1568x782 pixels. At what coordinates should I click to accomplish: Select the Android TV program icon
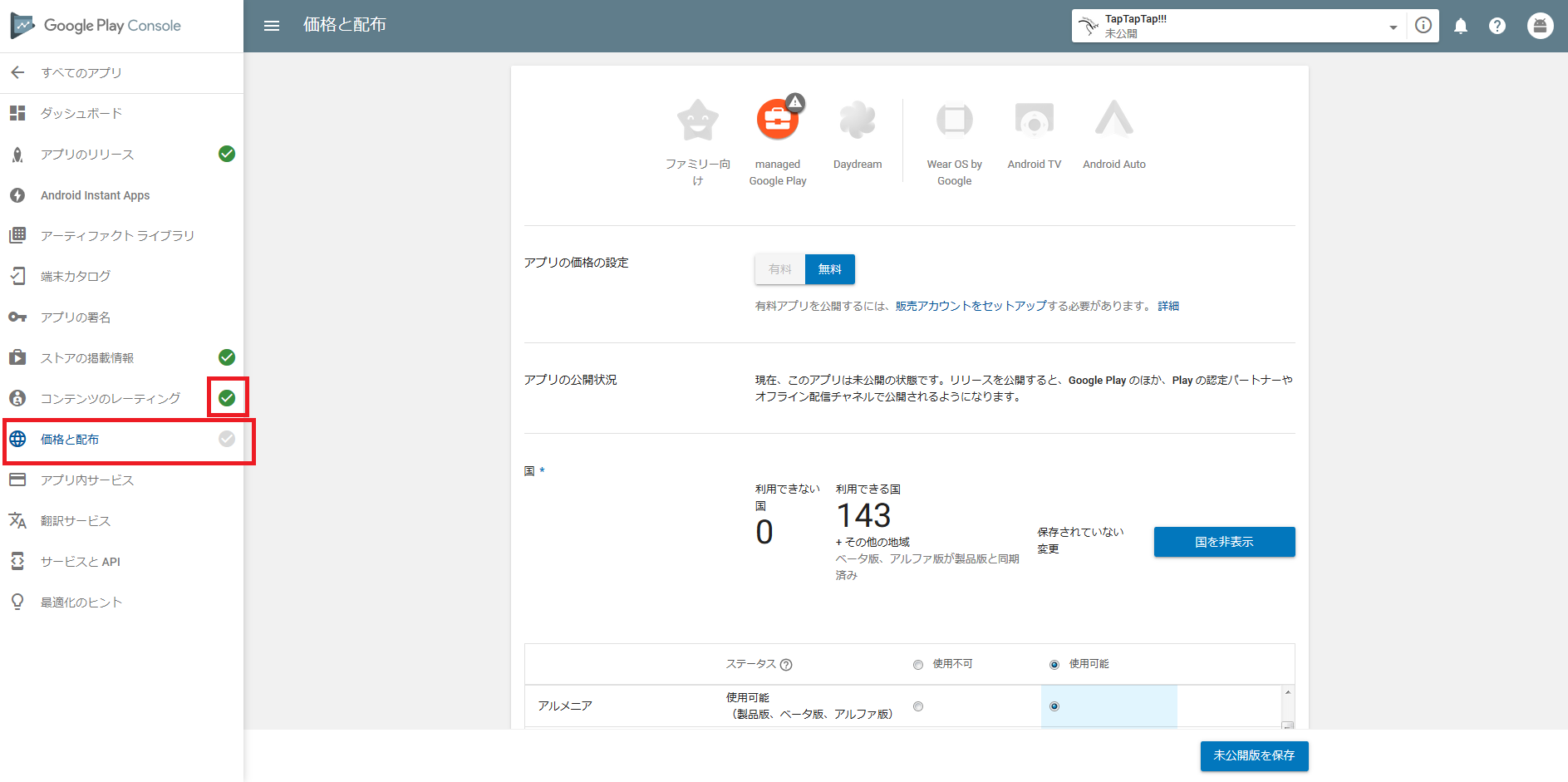(x=1035, y=120)
